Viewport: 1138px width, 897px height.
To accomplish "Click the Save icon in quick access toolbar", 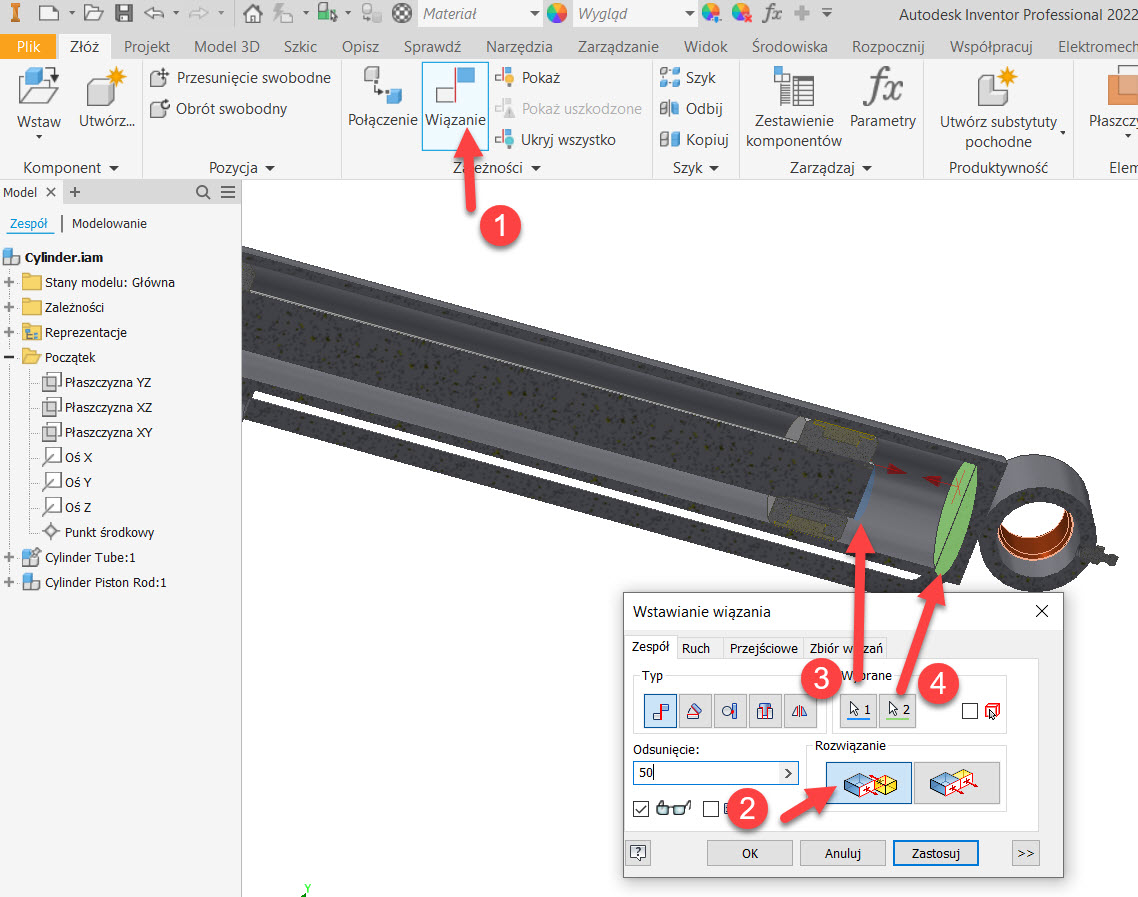I will tap(124, 14).
